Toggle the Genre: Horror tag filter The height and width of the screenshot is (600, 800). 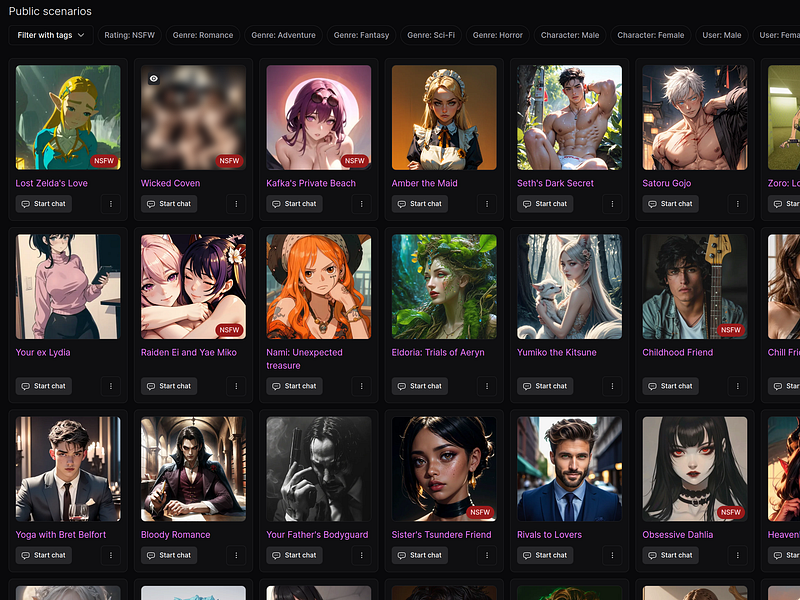pos(498,35)
